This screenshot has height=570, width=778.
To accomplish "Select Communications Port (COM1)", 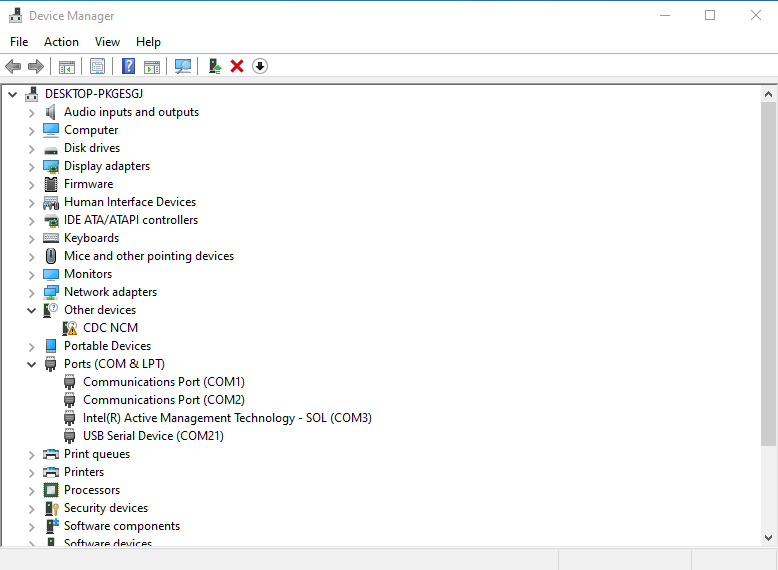I will click(164, 382).
